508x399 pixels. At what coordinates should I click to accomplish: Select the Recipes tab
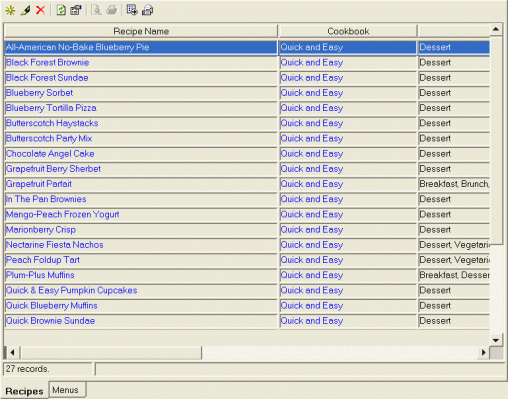24,391
